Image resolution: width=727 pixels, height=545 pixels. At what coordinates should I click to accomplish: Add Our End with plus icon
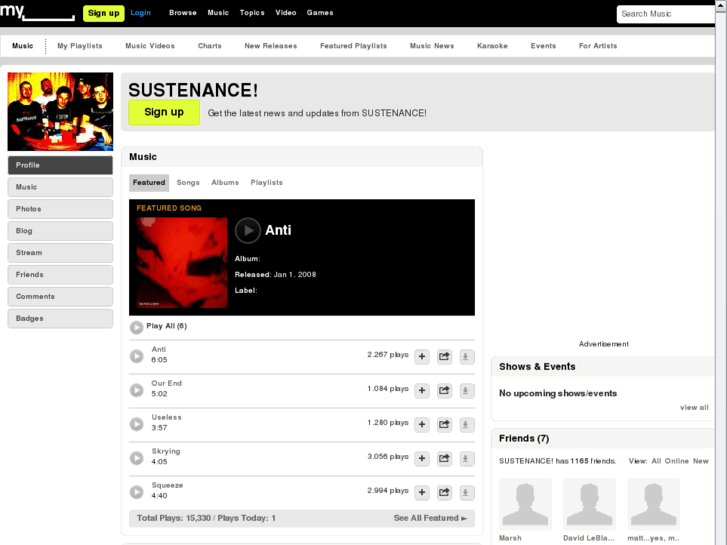tap(422, 391)
